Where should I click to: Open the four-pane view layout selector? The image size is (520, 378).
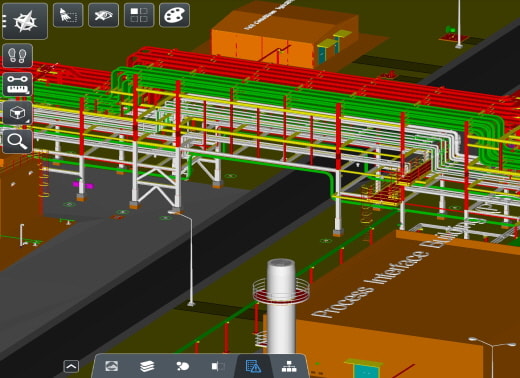click(x=139, y=15)
